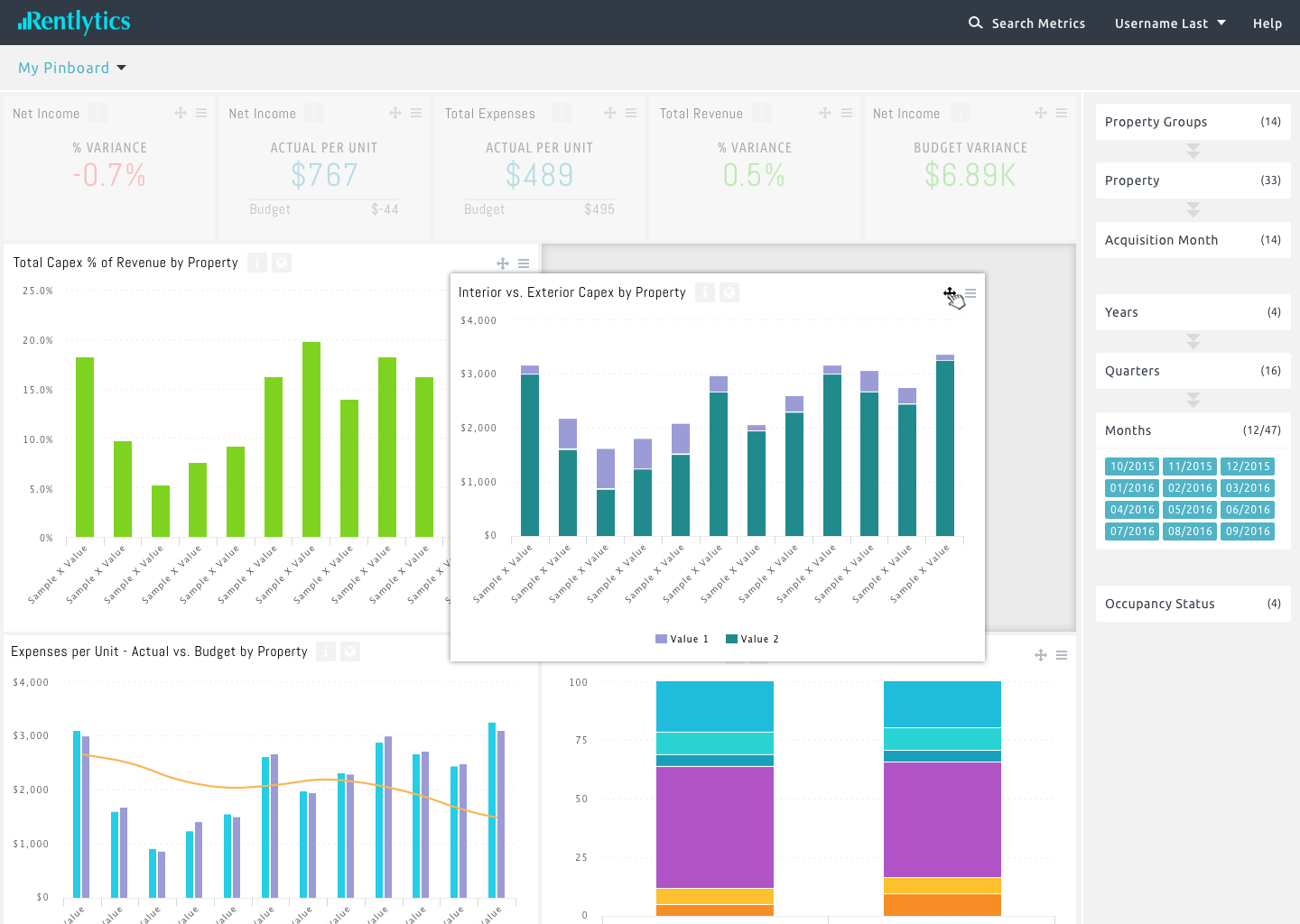
Task: Click info icon on Net Income % Variance card
Action: (97, 113)
